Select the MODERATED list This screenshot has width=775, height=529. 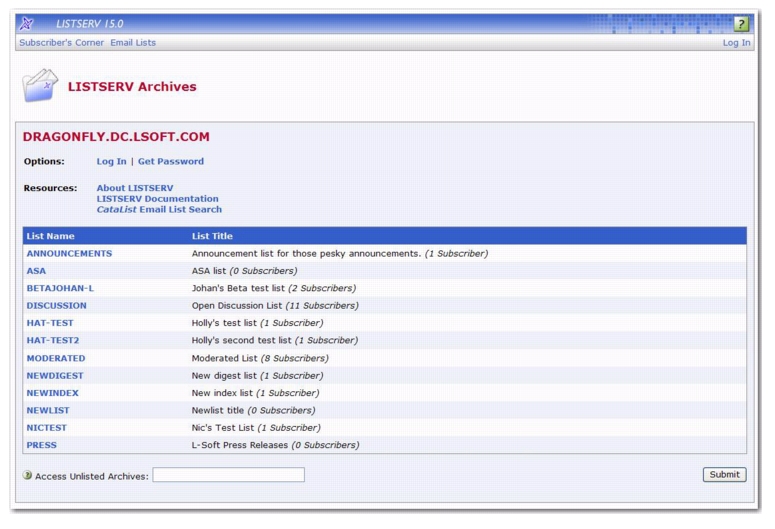point(56,358)
